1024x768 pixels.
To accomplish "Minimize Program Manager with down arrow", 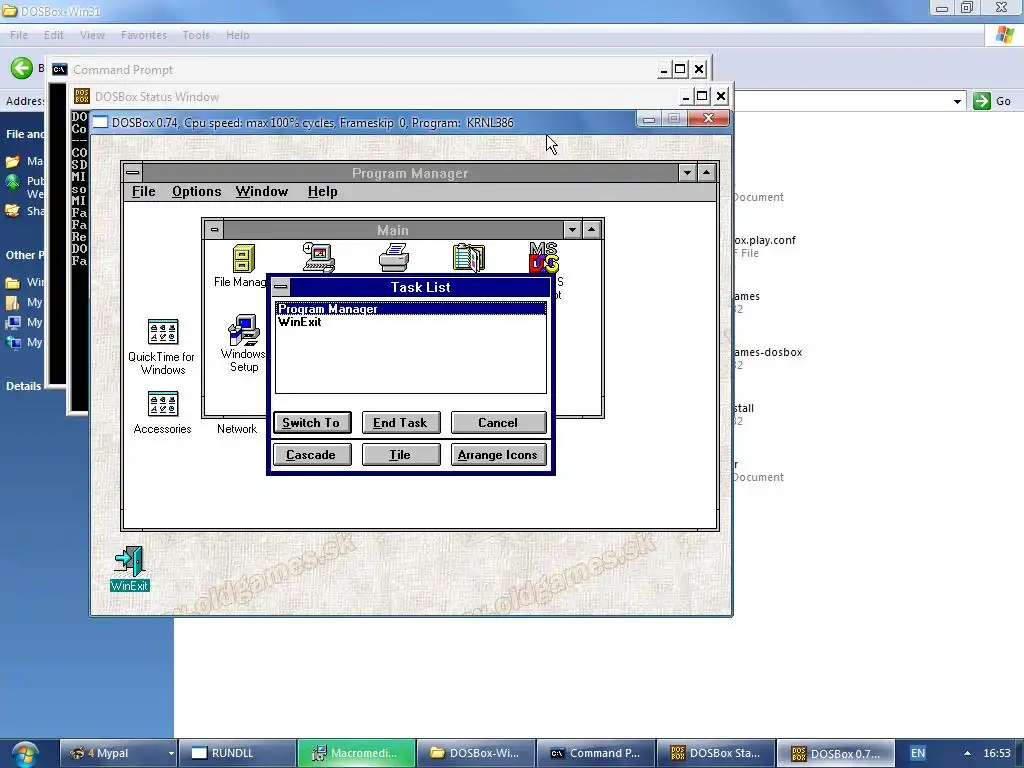I will (x=687, y=173).
